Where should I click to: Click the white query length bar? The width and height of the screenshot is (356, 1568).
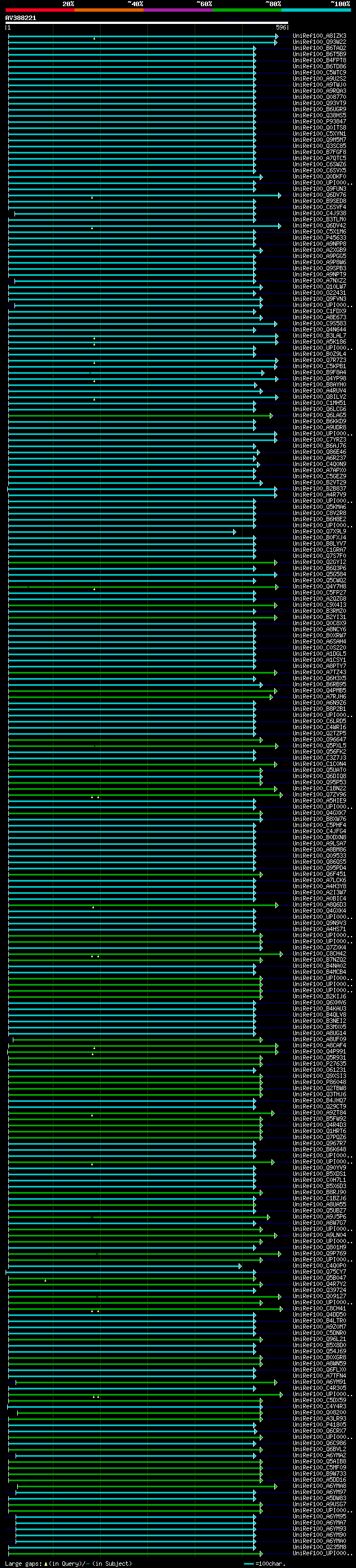click(147, 22)
